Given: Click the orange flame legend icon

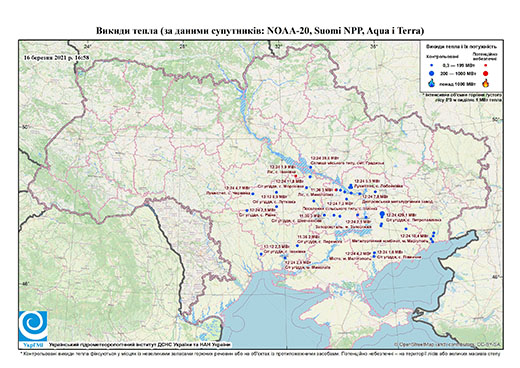Looking at the screenshot, I should point(486,83).
